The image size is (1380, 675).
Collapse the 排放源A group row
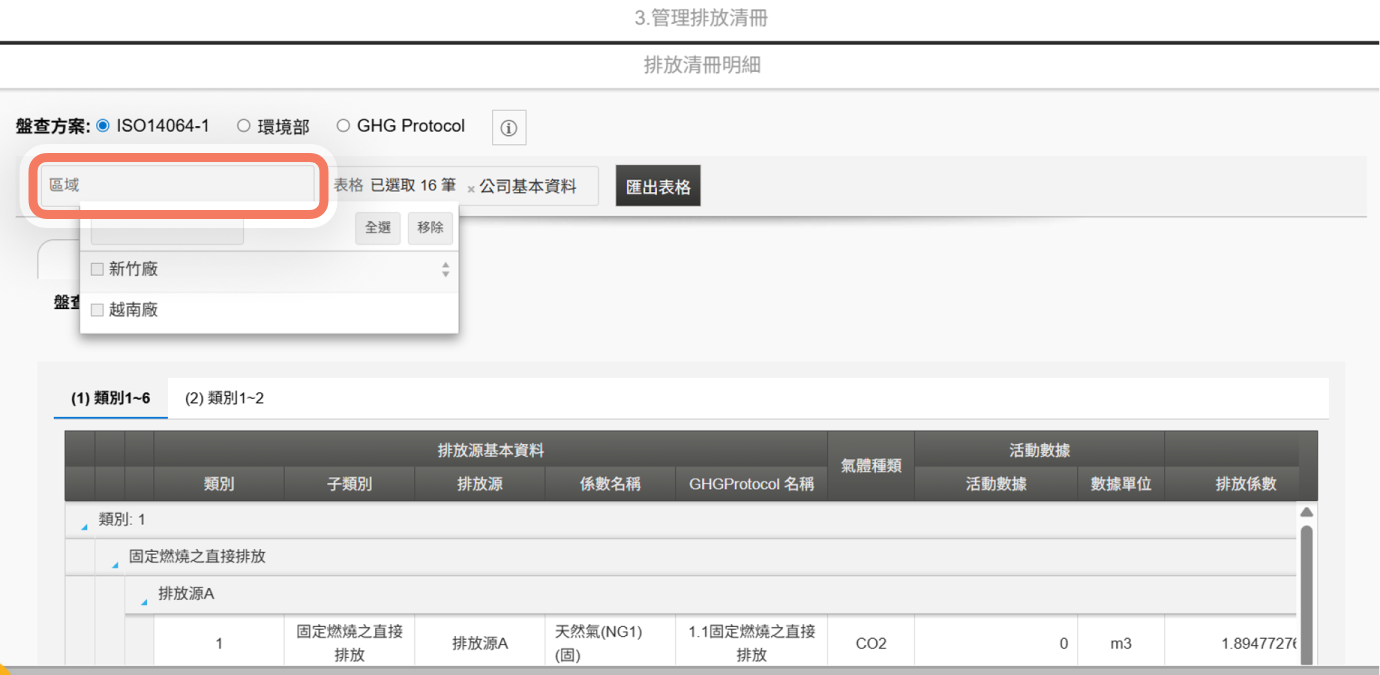tap(145, 598)
